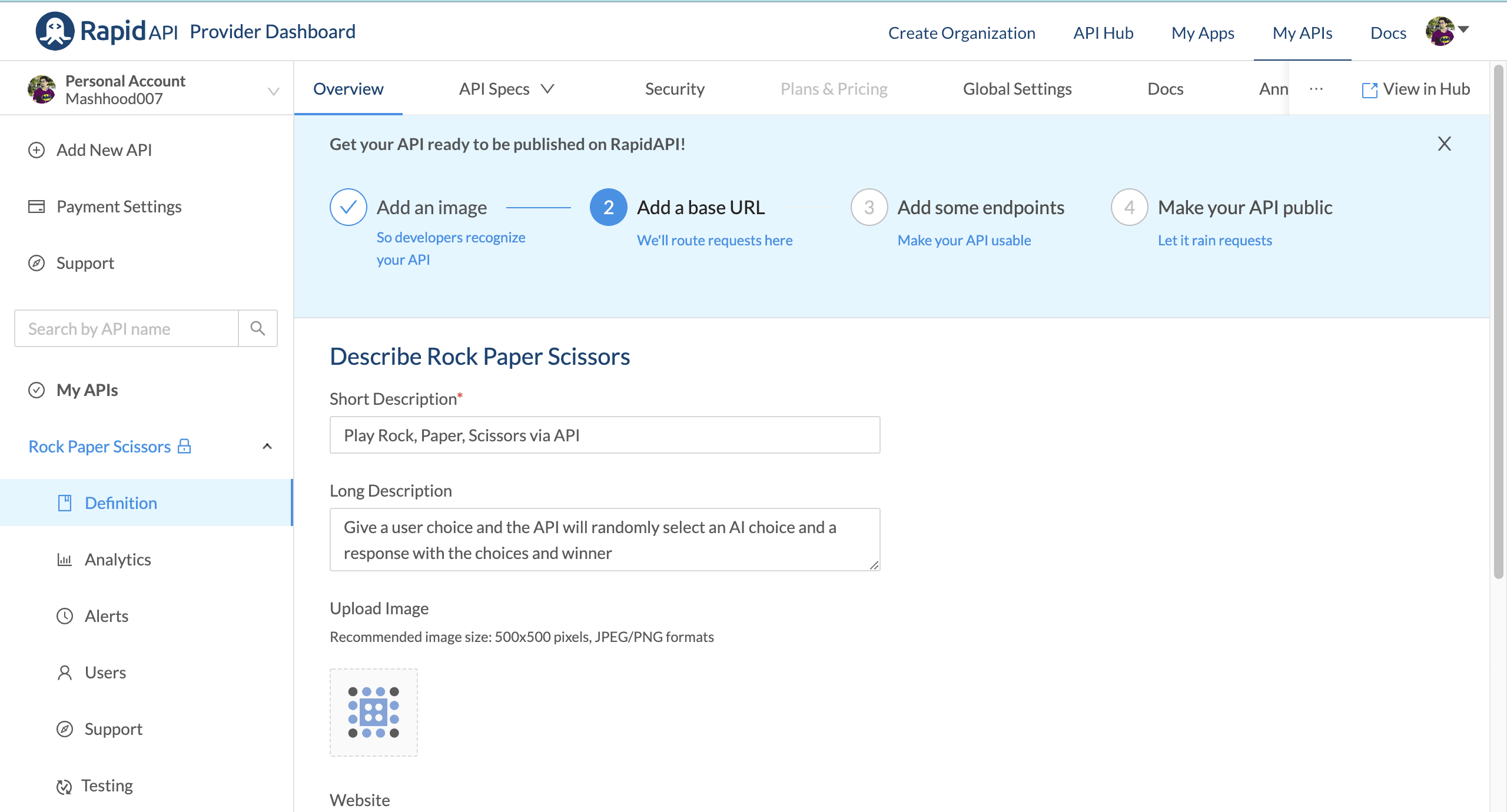Viewport: 1507px width, 812px height.
Task: Open the profile dropdown caret in header
Action: click(1464, 29)
